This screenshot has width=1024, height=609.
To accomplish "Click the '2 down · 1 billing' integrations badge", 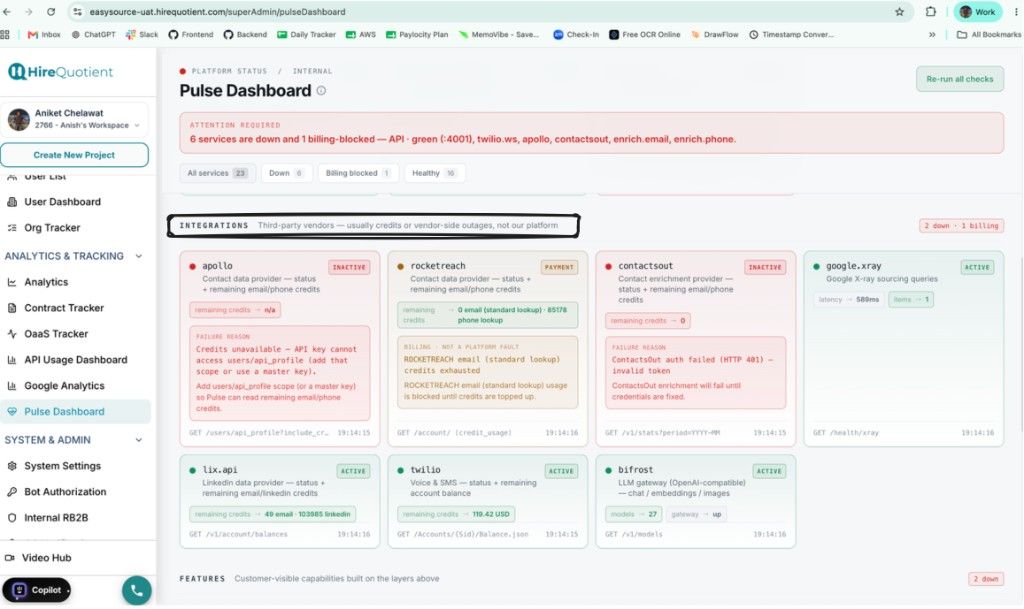I will click(x=961, y=226).
